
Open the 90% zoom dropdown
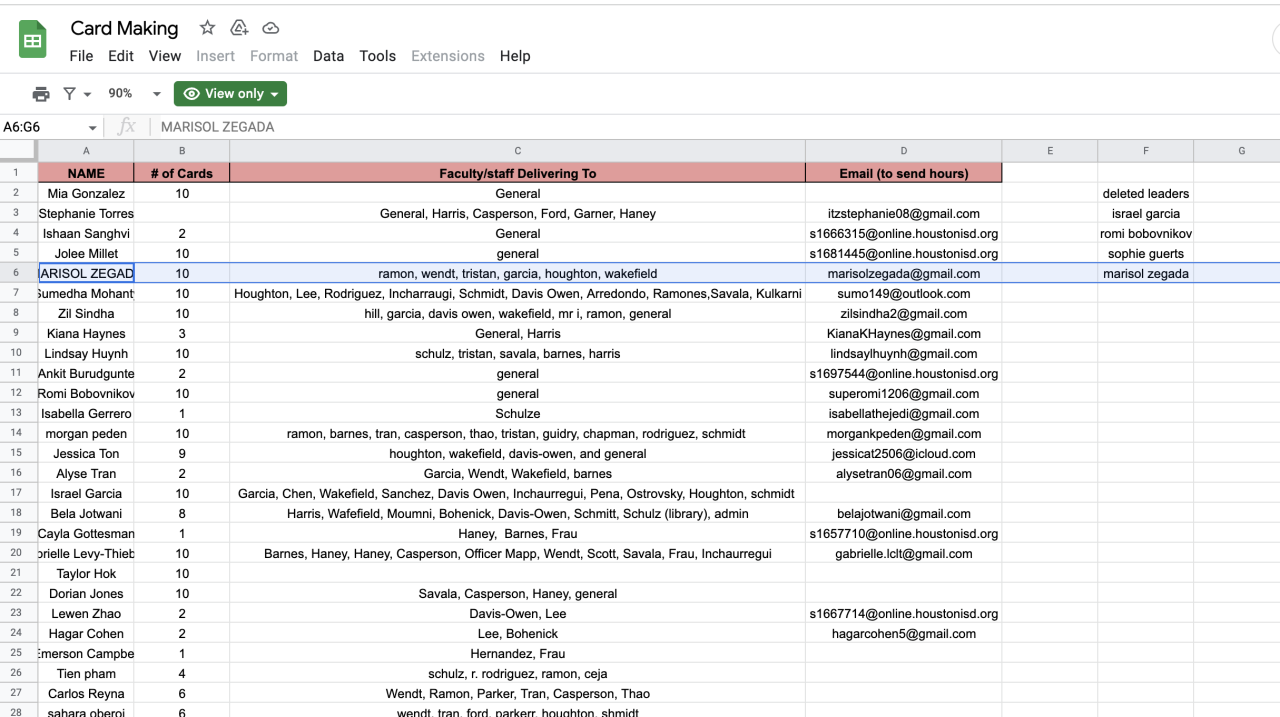134,94
